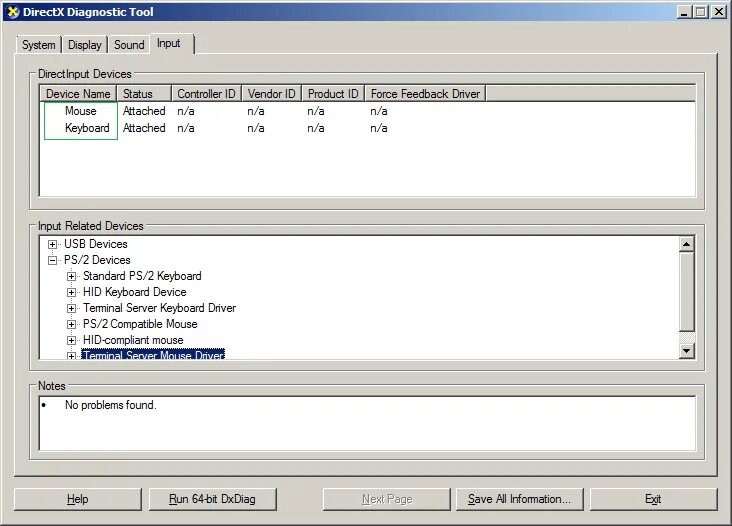Click the DirectX title bar icon
Screen dimensions: 732x526
click(x=13, y=12)
